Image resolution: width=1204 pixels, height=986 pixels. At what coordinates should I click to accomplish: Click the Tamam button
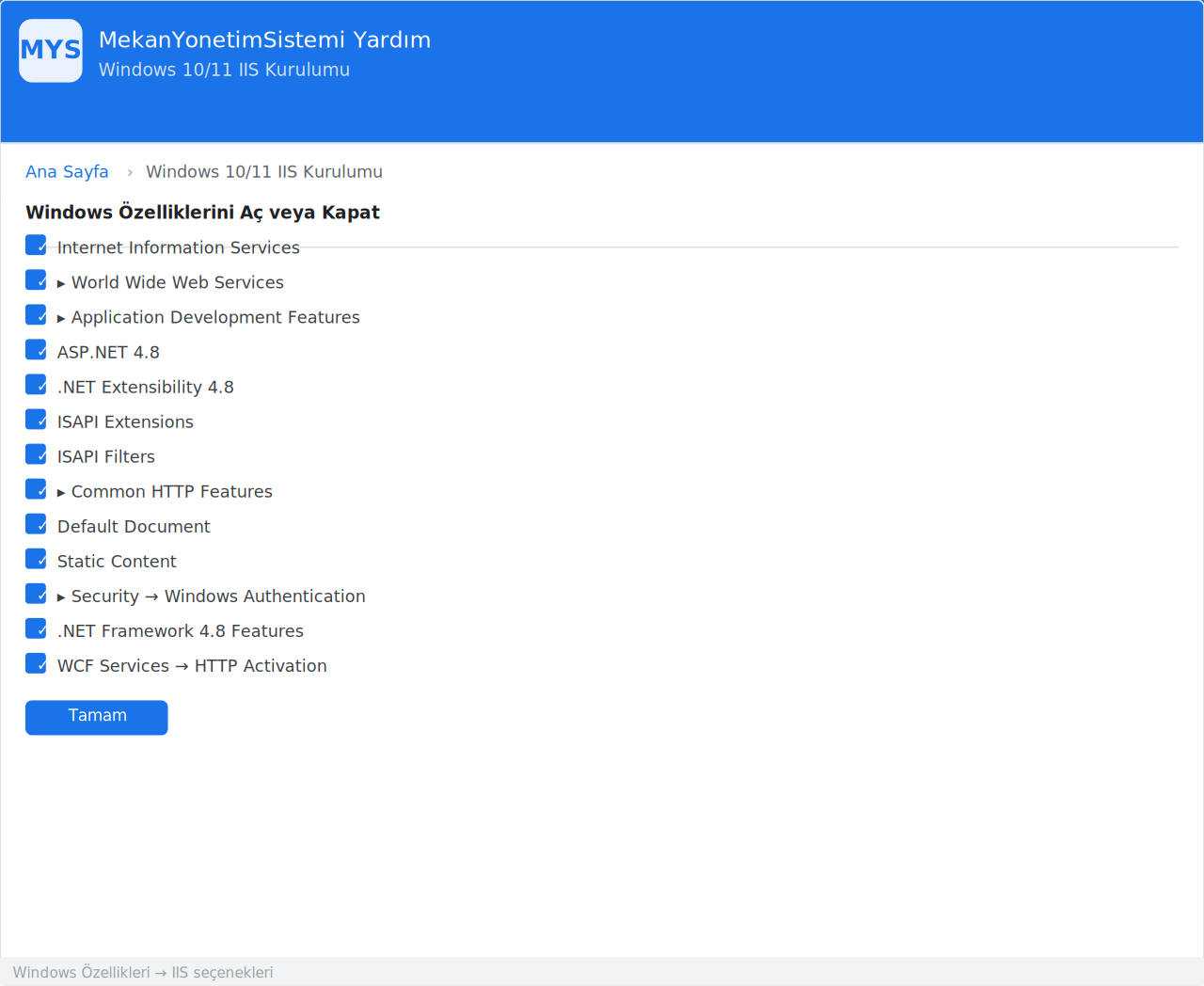click(x=97, y=717)
